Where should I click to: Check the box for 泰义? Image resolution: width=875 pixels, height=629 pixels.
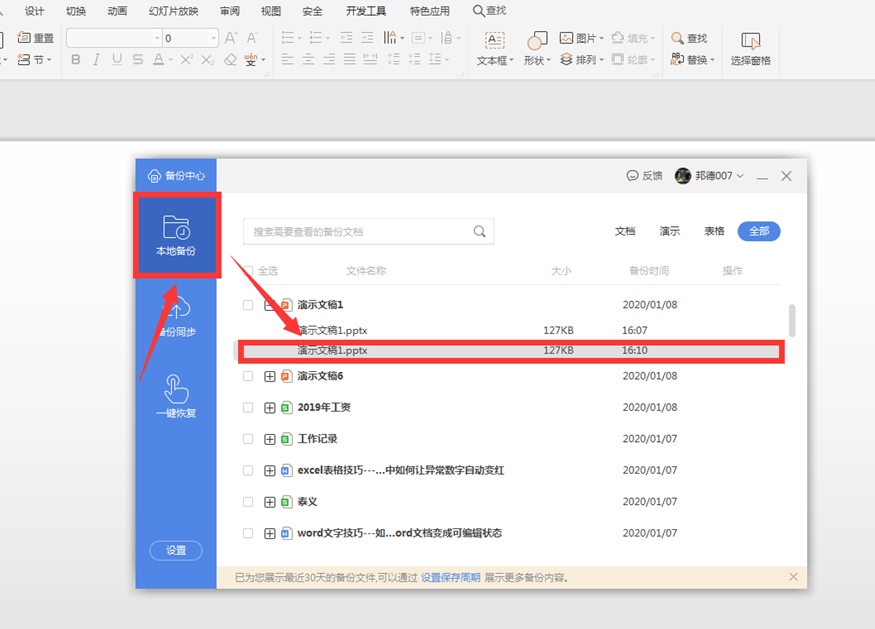[248, 502]
